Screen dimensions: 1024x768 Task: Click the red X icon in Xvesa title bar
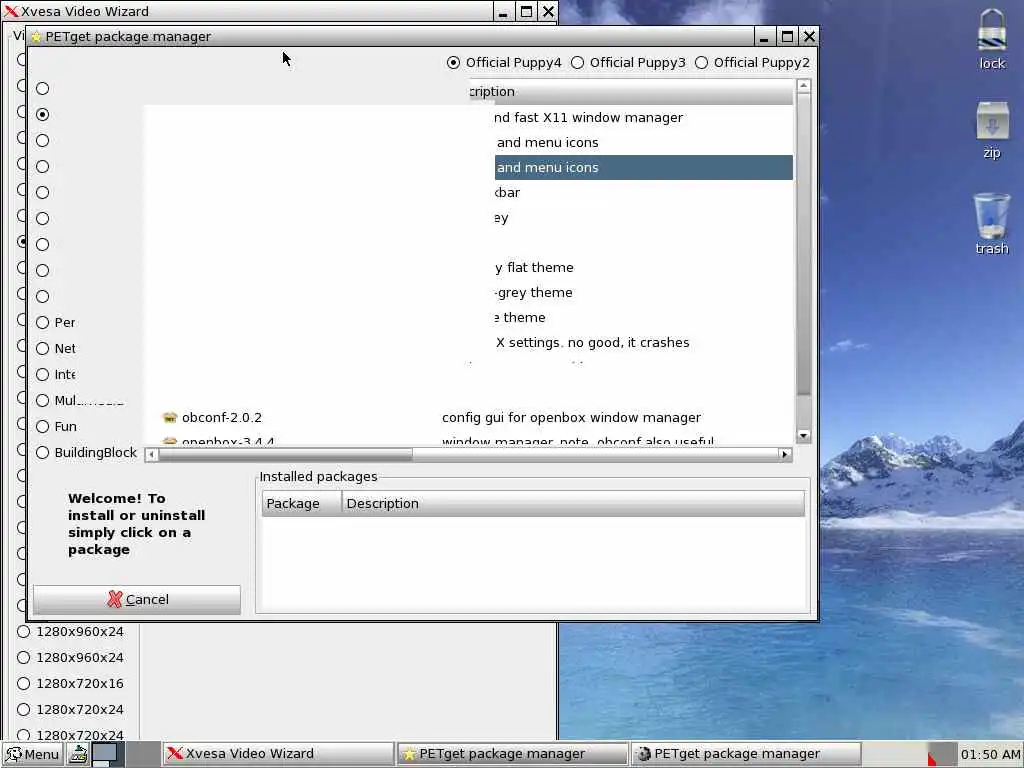pyautogui.click(x=10, y=11)
